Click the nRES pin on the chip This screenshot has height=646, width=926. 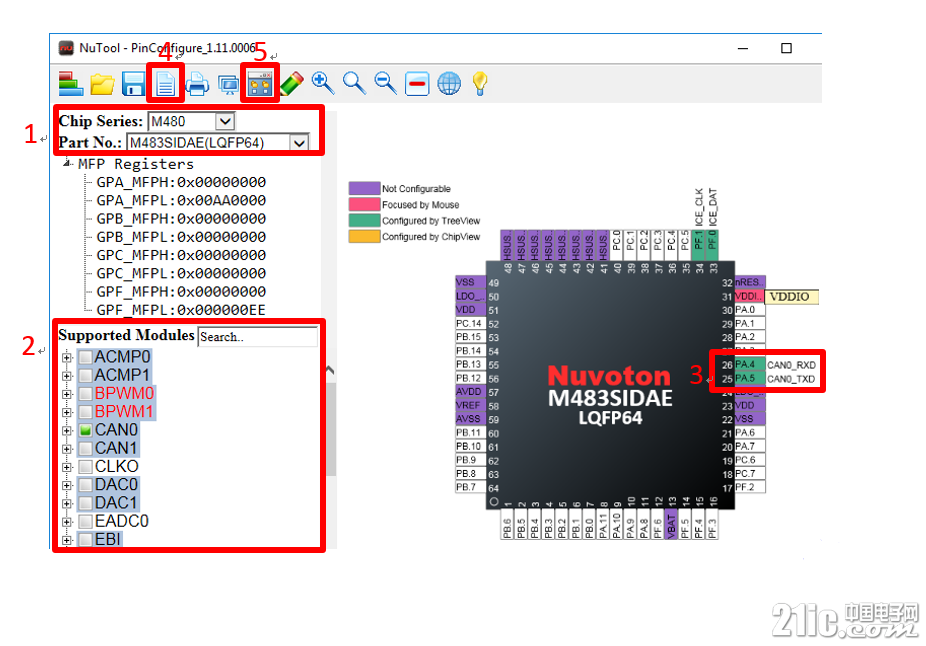click(750, 282)
